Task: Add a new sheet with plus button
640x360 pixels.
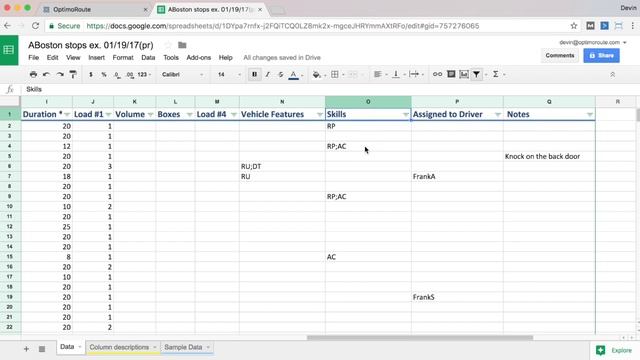Action: (26, 349)
